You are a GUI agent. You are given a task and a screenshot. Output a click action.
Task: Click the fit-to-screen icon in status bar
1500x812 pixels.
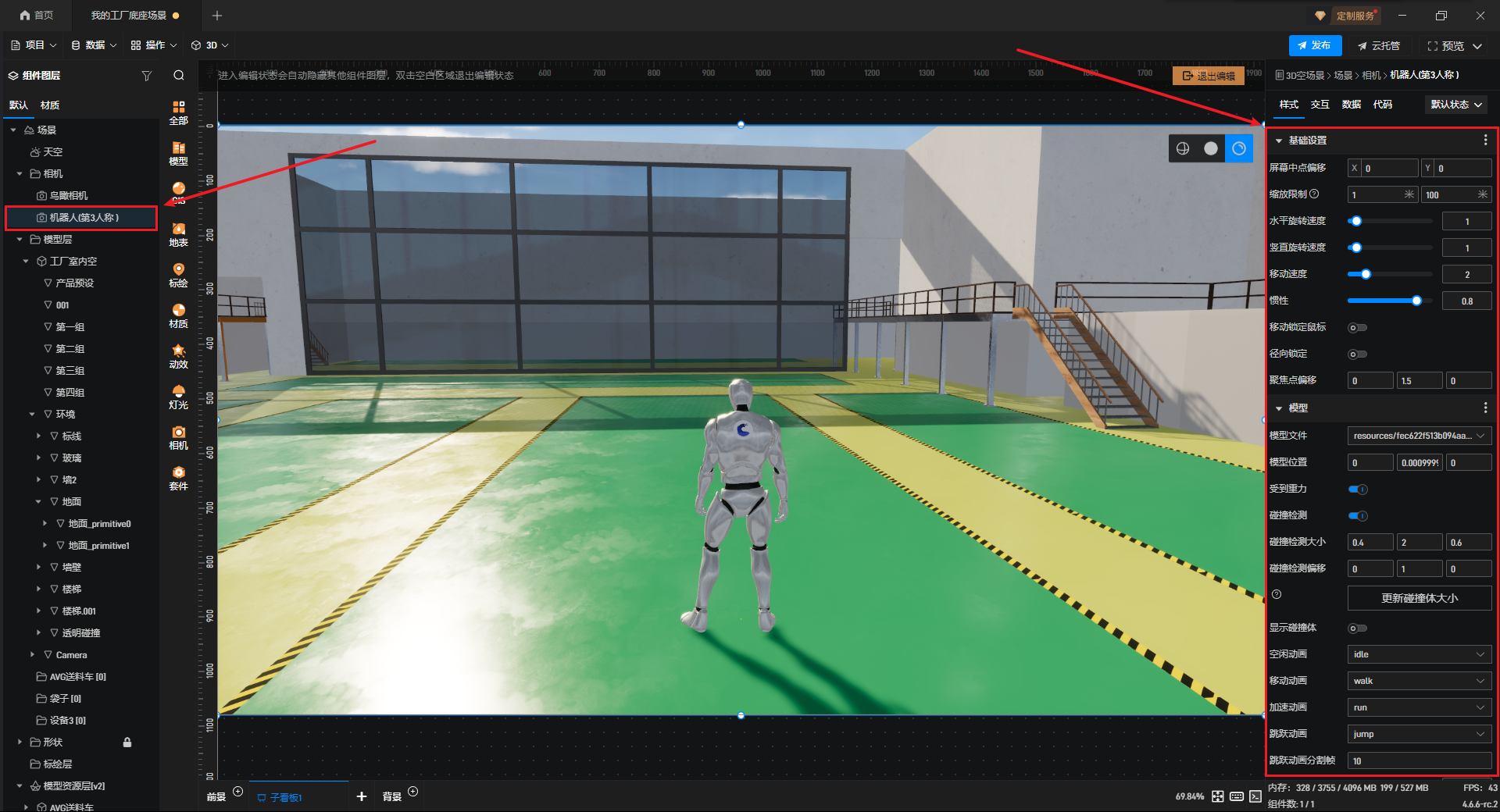pos(1218,796)
